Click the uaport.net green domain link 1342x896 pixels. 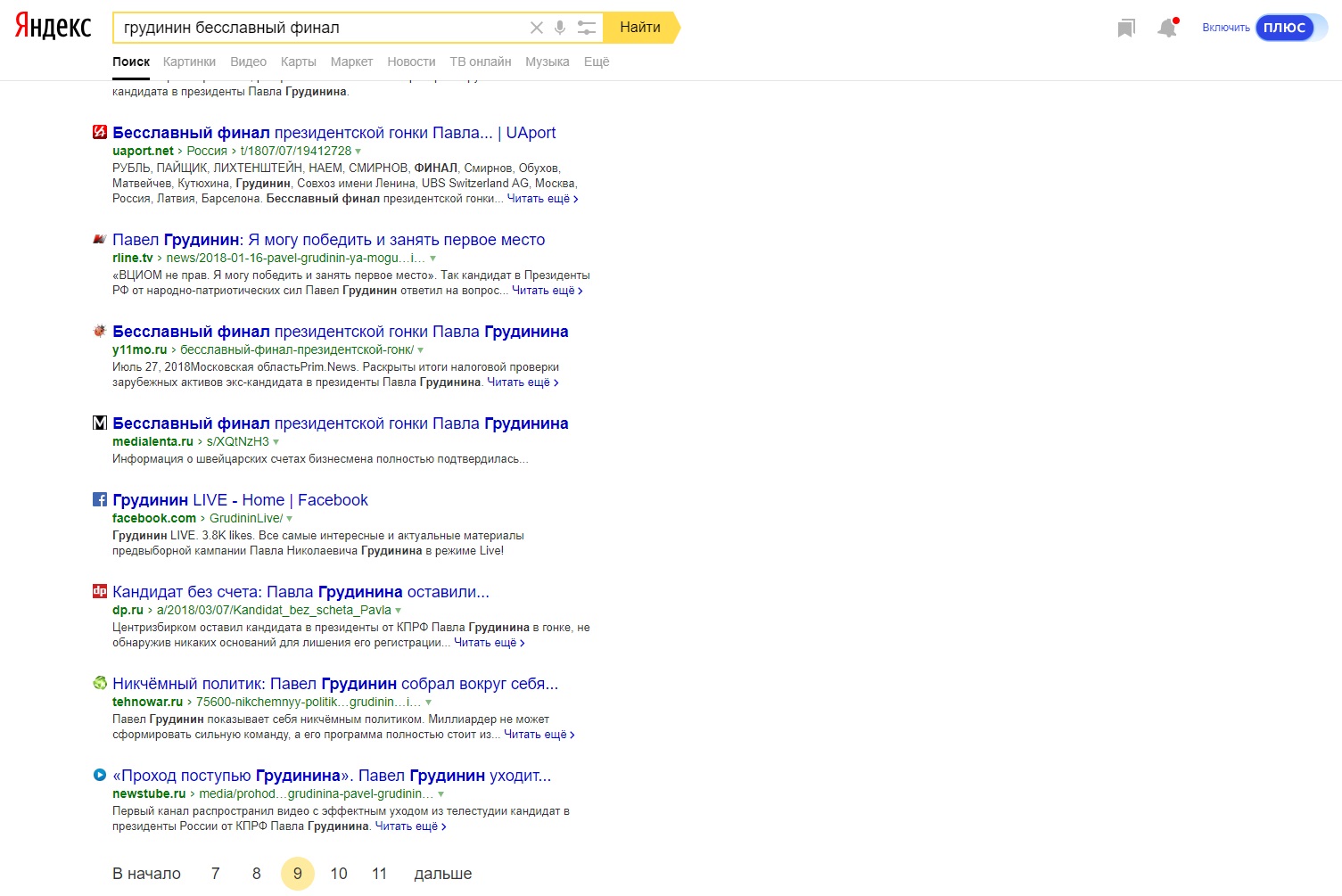click(143, 152)
